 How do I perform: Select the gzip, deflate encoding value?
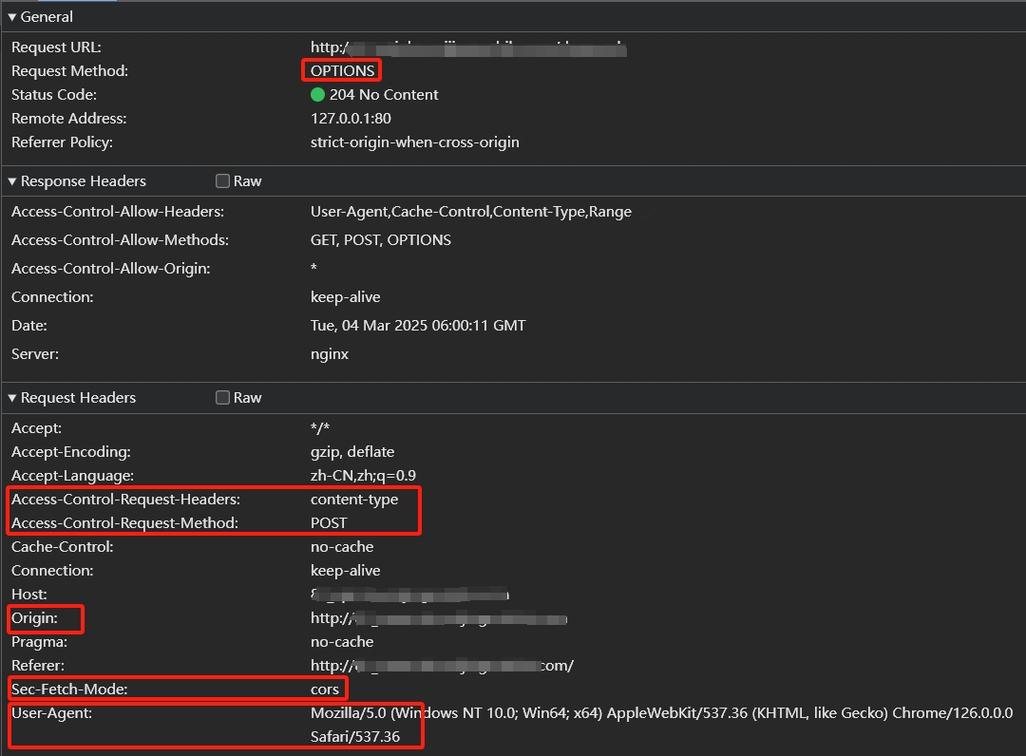coord(352,452)
